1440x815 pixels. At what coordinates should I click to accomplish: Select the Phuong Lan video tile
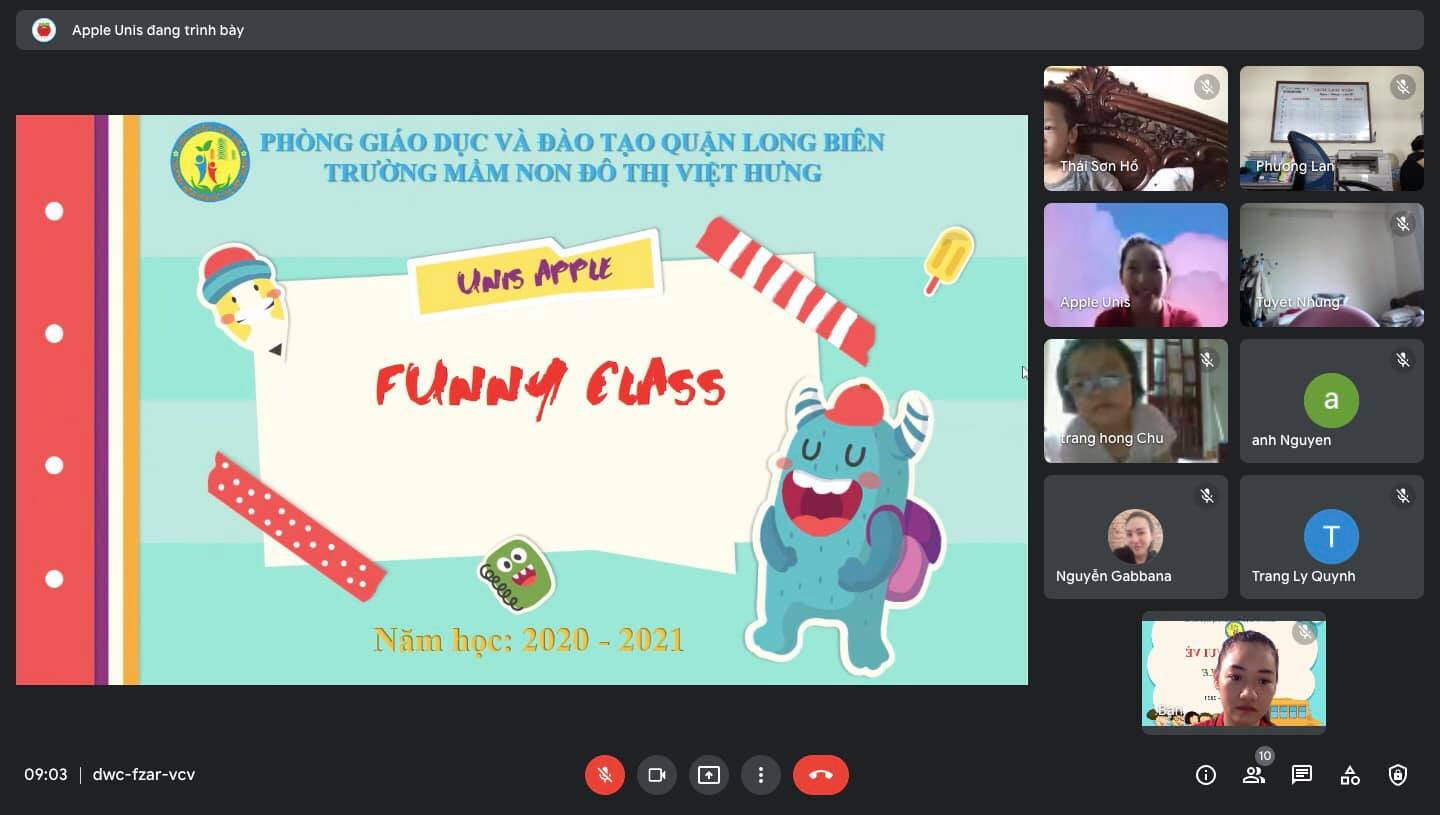pos(1331,128)
